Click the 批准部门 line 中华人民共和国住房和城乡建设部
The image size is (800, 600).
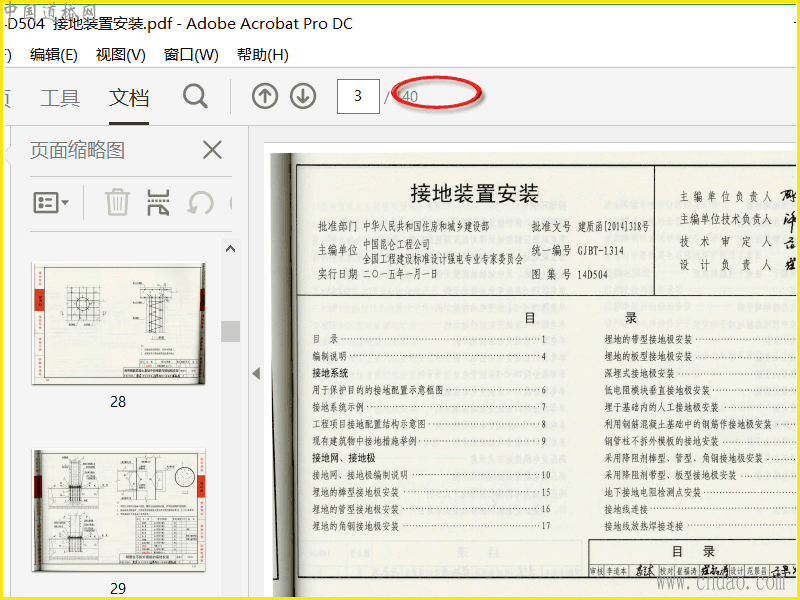(x=426, y=226)
